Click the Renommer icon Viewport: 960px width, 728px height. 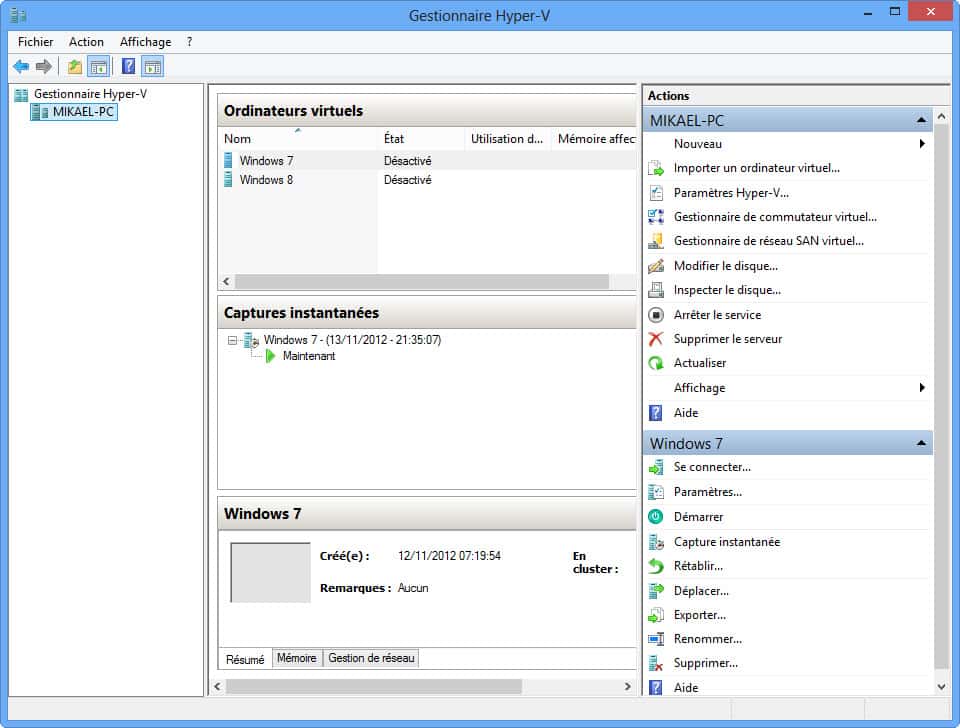656,639
